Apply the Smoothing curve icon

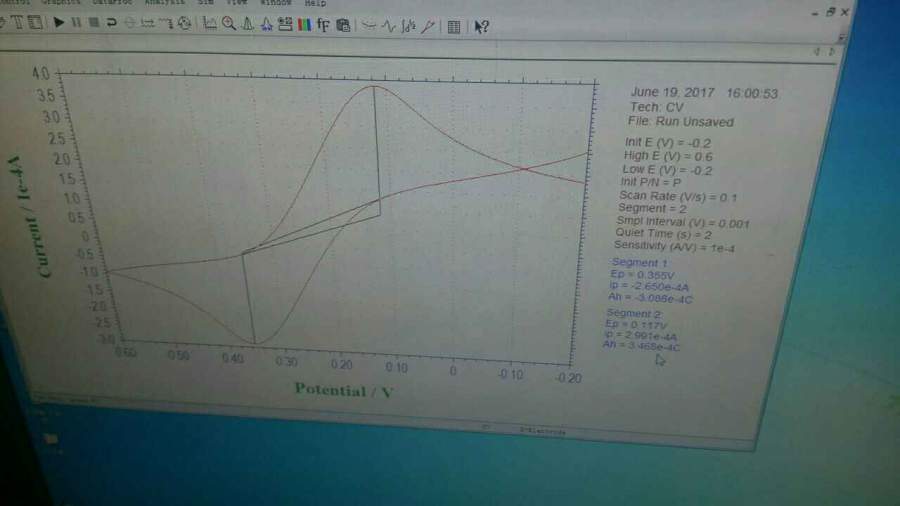click(369, 26)
